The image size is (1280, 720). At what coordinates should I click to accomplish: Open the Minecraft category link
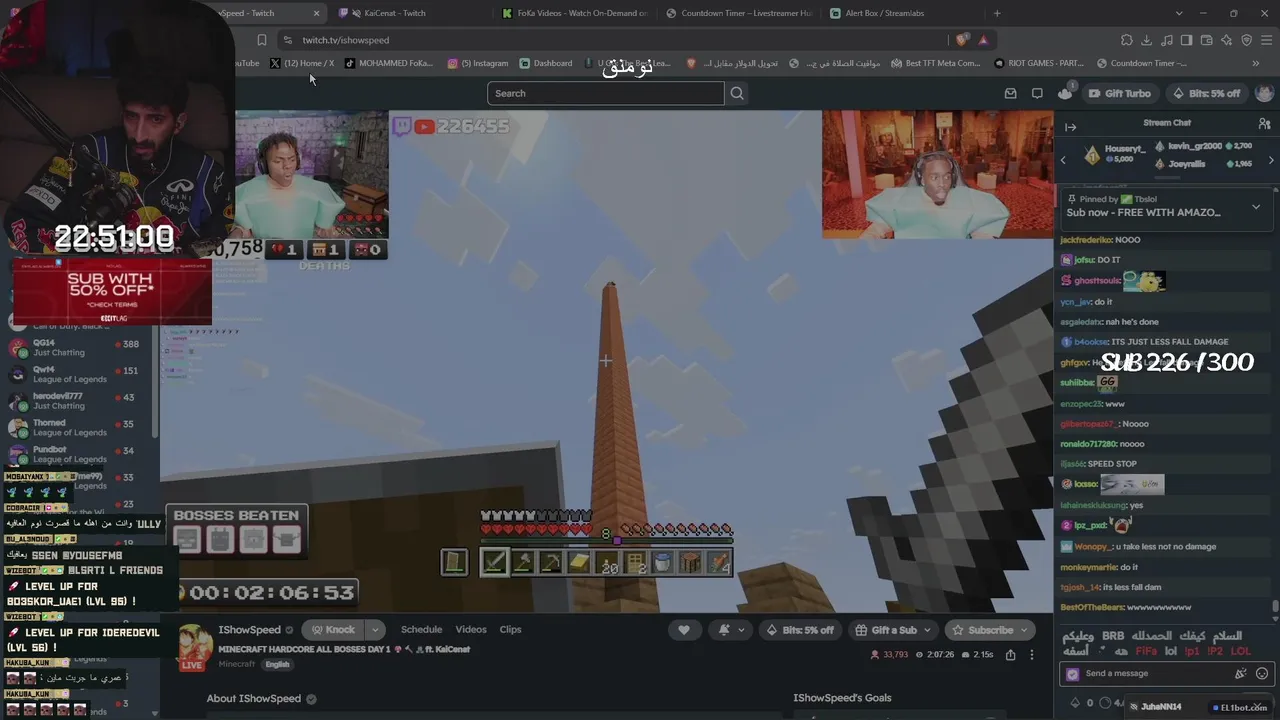pyautogui.click(x=237, y=664)
